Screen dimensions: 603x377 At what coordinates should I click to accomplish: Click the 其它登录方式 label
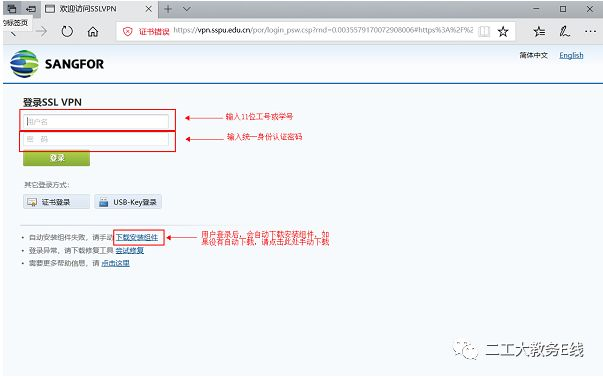[x=47, y=185]
